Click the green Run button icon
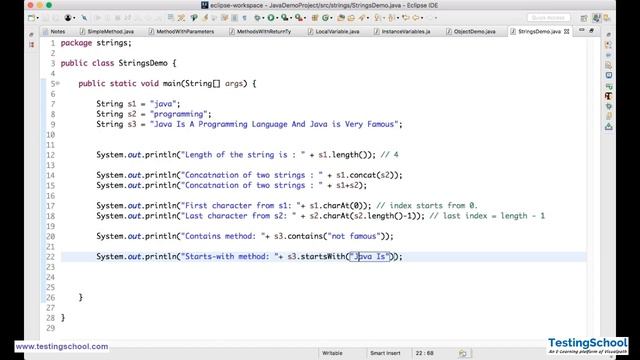Screen dimensions: 640x360 [271, 18]
